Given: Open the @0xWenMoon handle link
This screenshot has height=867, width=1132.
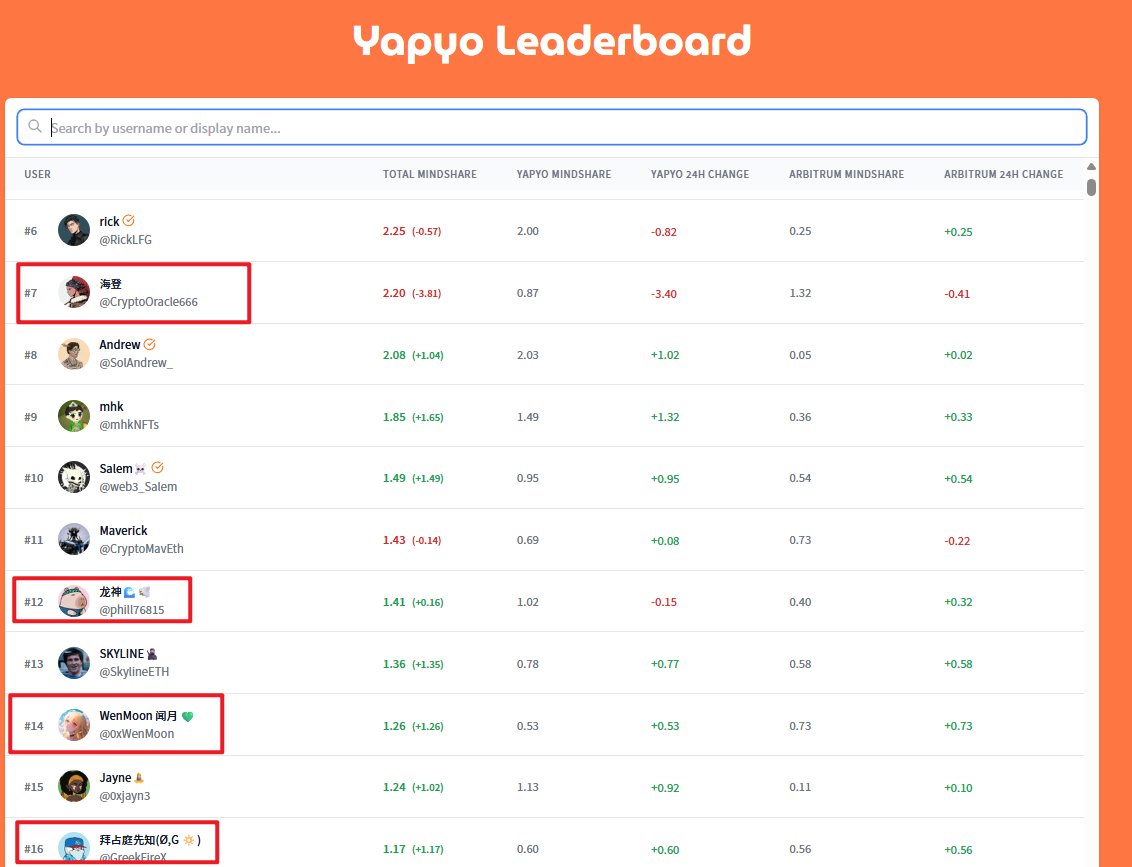Looking at the screenshot, I should (x=136, y=734).
